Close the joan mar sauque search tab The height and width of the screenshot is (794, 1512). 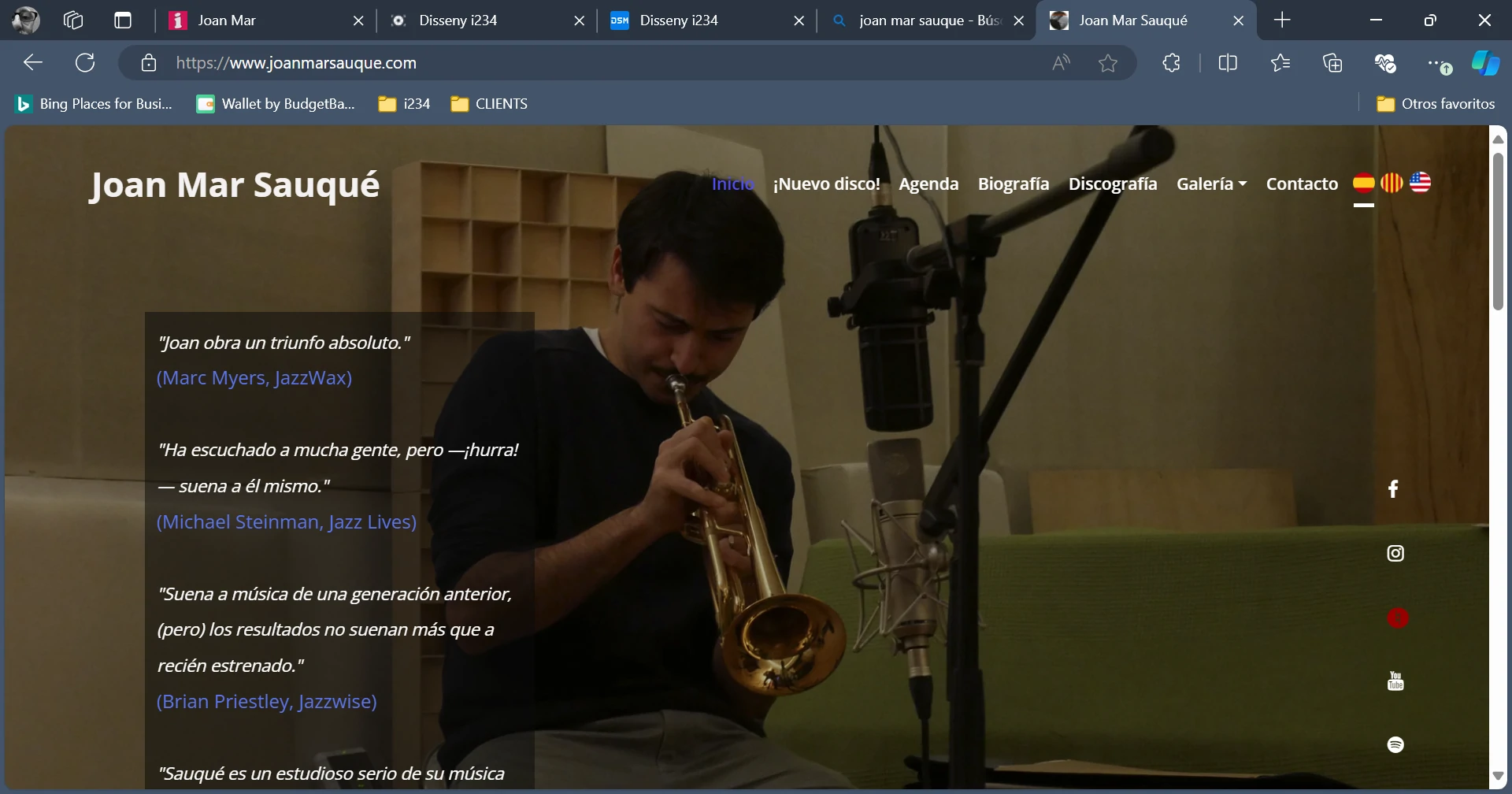pyautogui.click(x=1019, y=20)
